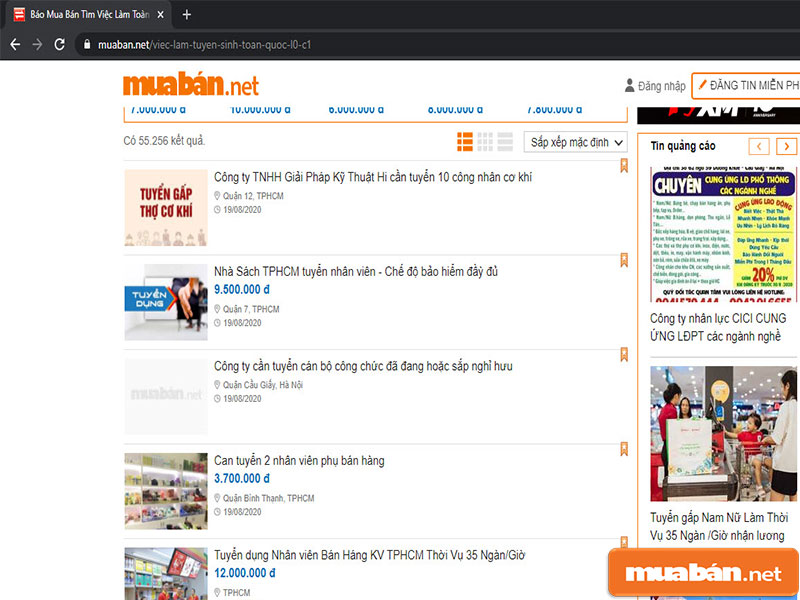Click the address bar URL
800x600 pixels.
(204, 45)
